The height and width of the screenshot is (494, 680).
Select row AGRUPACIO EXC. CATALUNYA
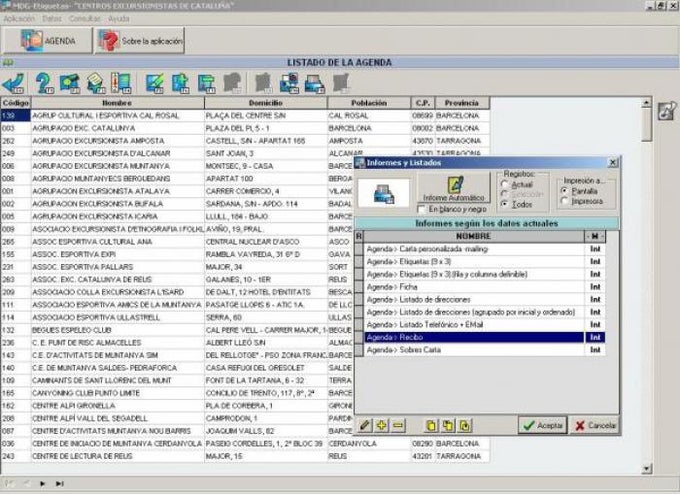click(x=245, y=128)
